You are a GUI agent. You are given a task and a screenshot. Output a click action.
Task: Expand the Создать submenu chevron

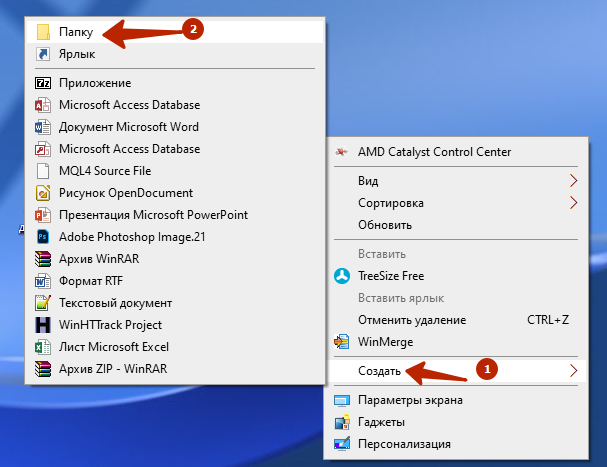point(573,371)
